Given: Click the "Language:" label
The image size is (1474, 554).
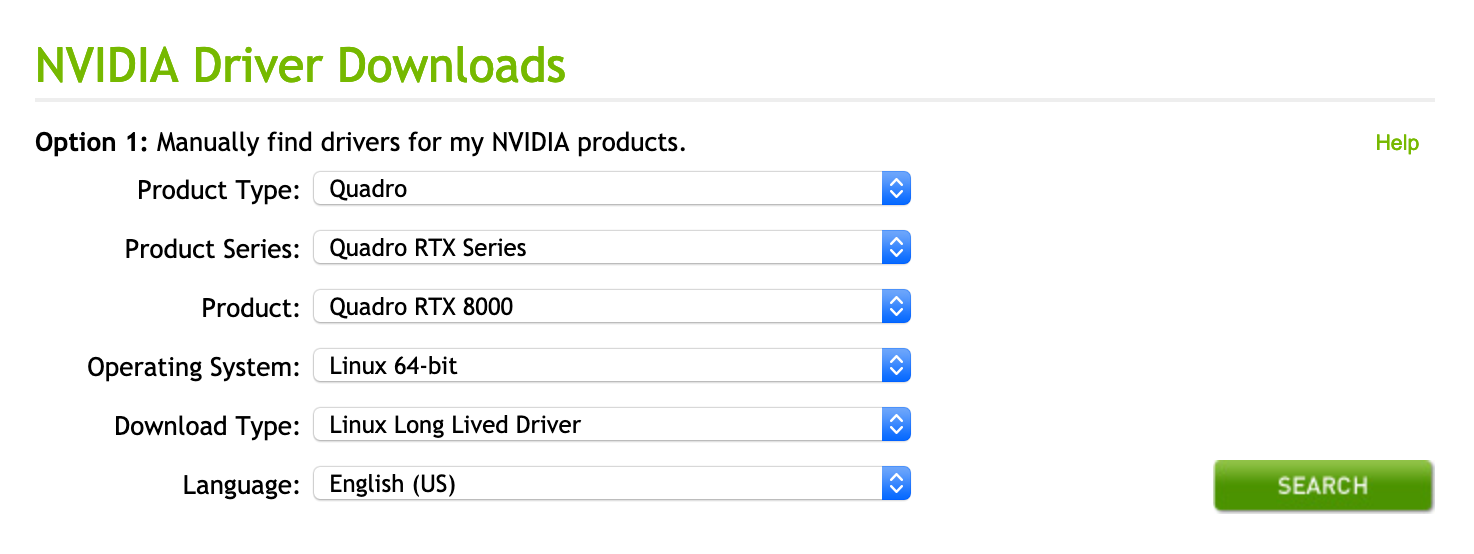Looking at the screenshot, I should tap(241, 487).
